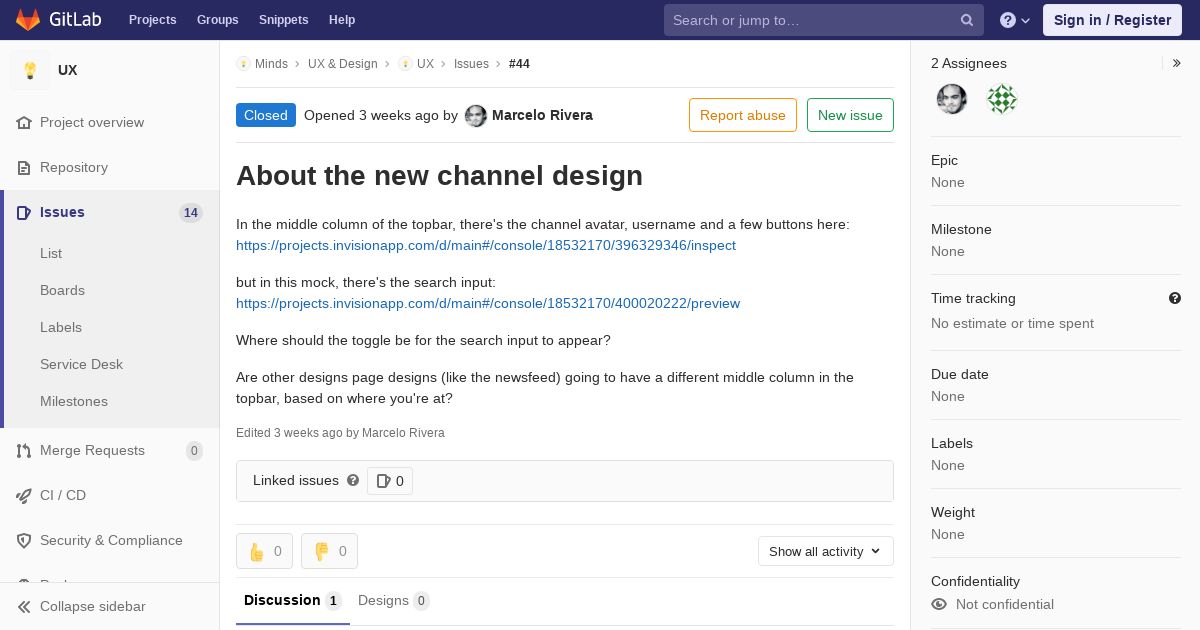Viewport: 1200px width, 630px height.
Task: Click No estimate or time spent text
Action: coord(1012,323)
